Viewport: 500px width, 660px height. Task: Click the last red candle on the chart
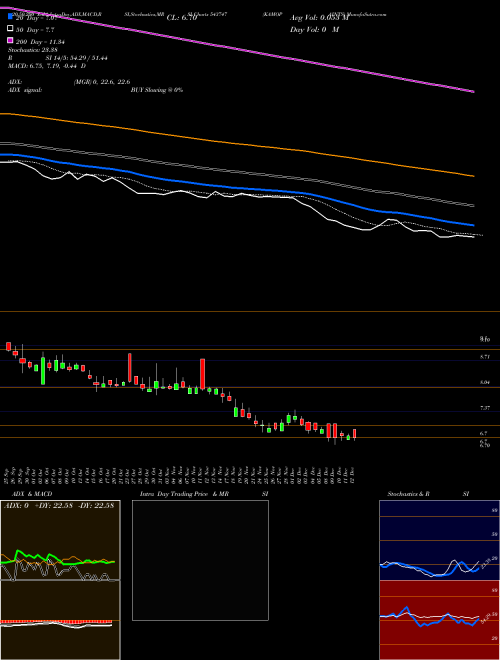point(355,434)
